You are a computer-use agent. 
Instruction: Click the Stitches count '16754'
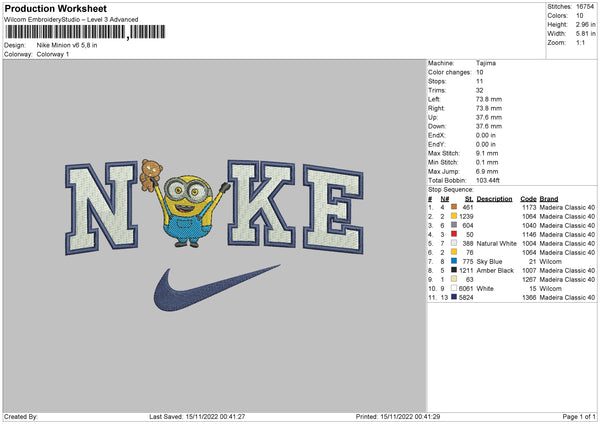[585, 7]
